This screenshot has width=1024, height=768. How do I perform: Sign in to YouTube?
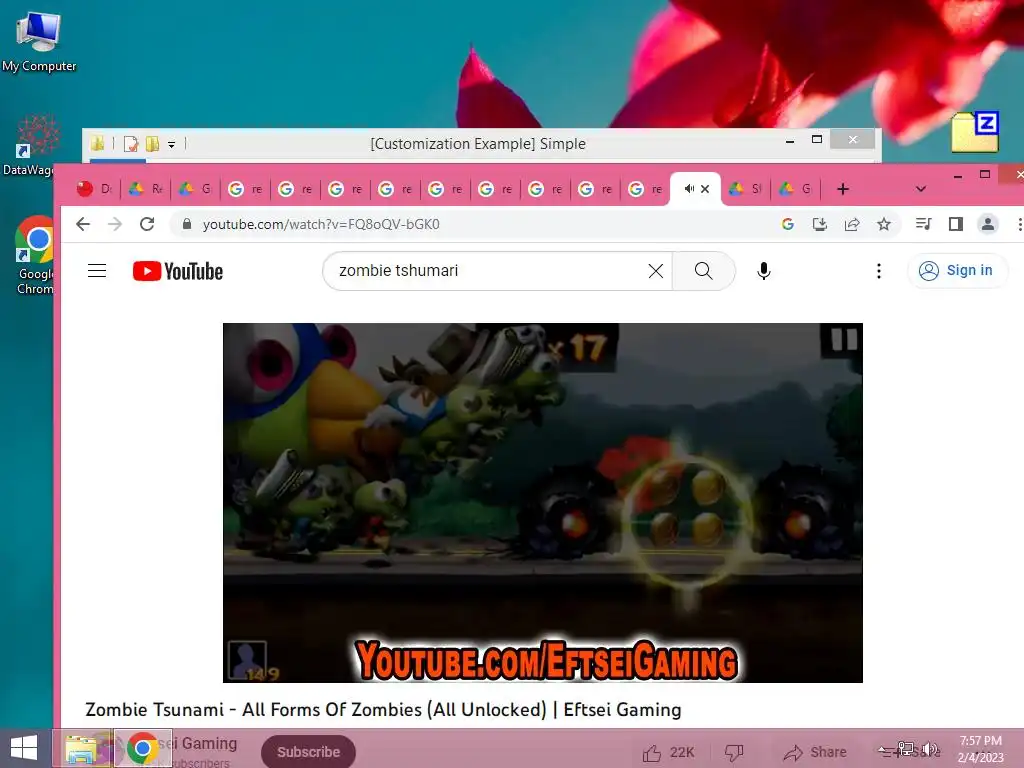tap(957, 270)
